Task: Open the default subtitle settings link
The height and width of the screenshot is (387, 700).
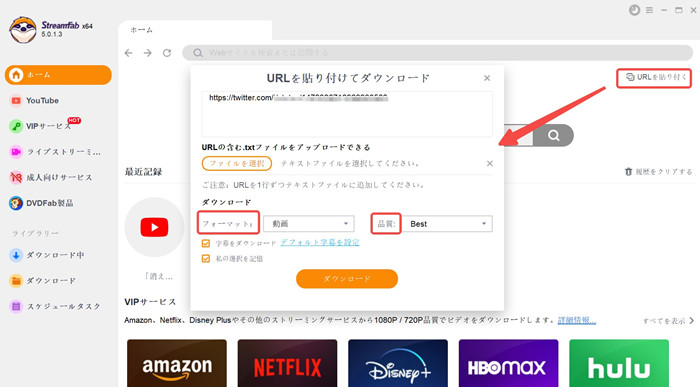Action: (x=320, y=243)
